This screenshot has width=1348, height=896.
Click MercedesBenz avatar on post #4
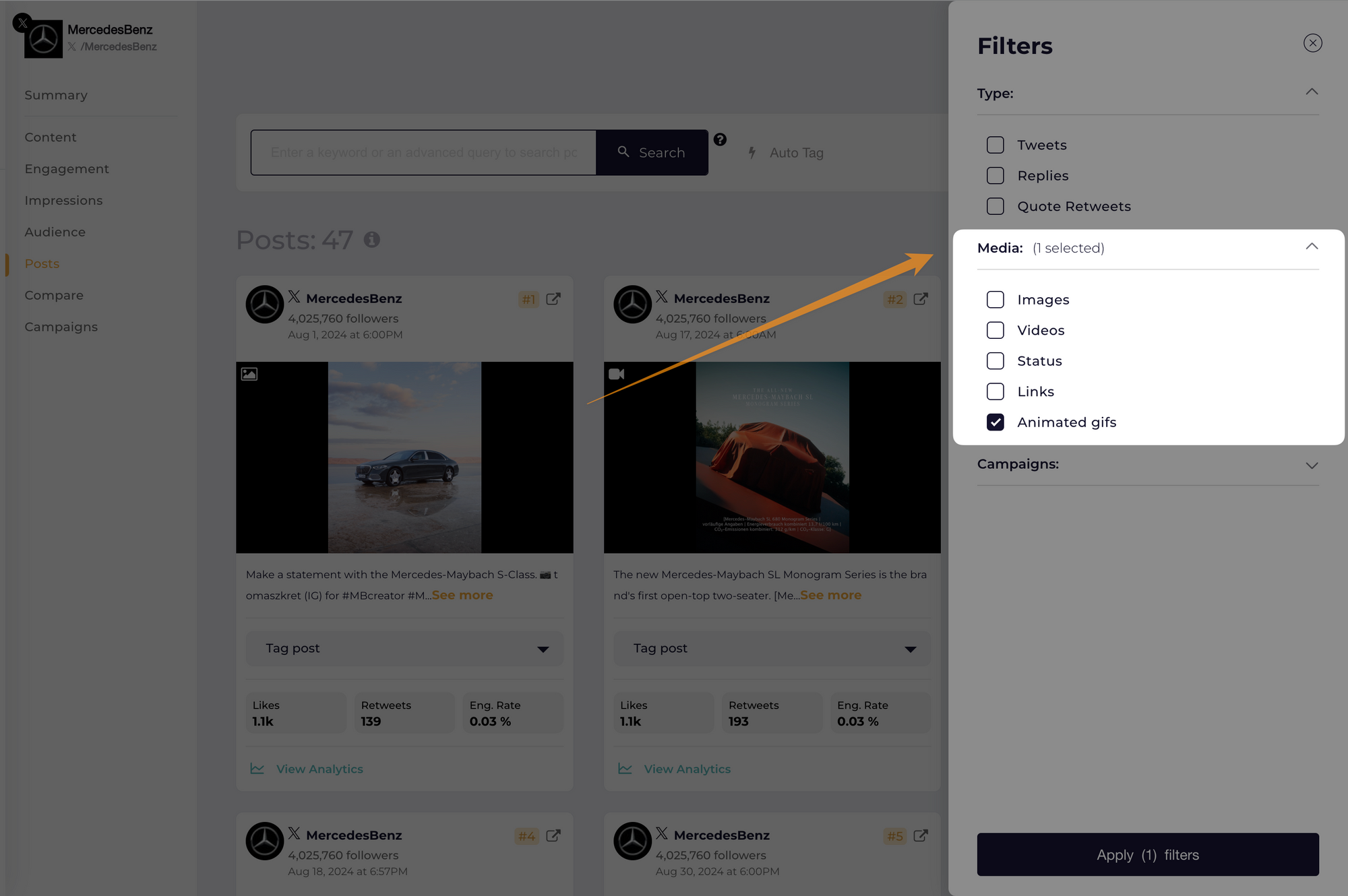point(265,841)
